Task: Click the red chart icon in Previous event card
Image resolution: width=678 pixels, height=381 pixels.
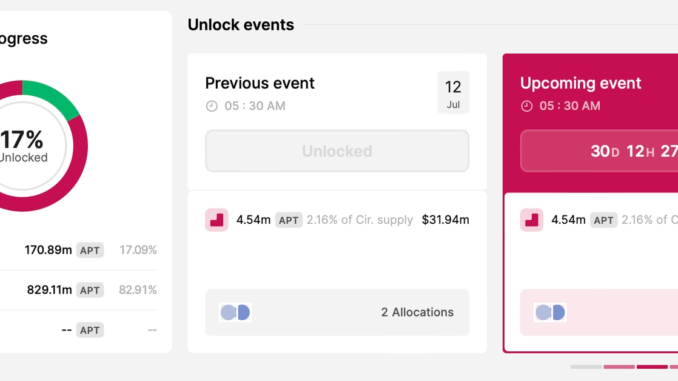Action: (x=217, y=220)
